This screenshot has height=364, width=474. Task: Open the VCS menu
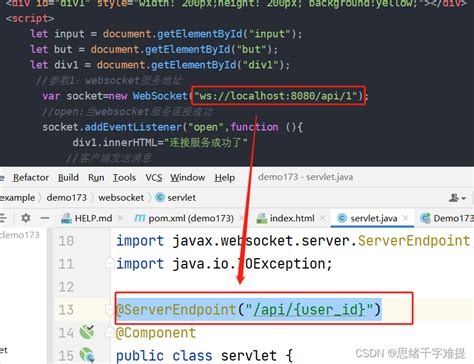pyautogui.click(x=154, y=178)
